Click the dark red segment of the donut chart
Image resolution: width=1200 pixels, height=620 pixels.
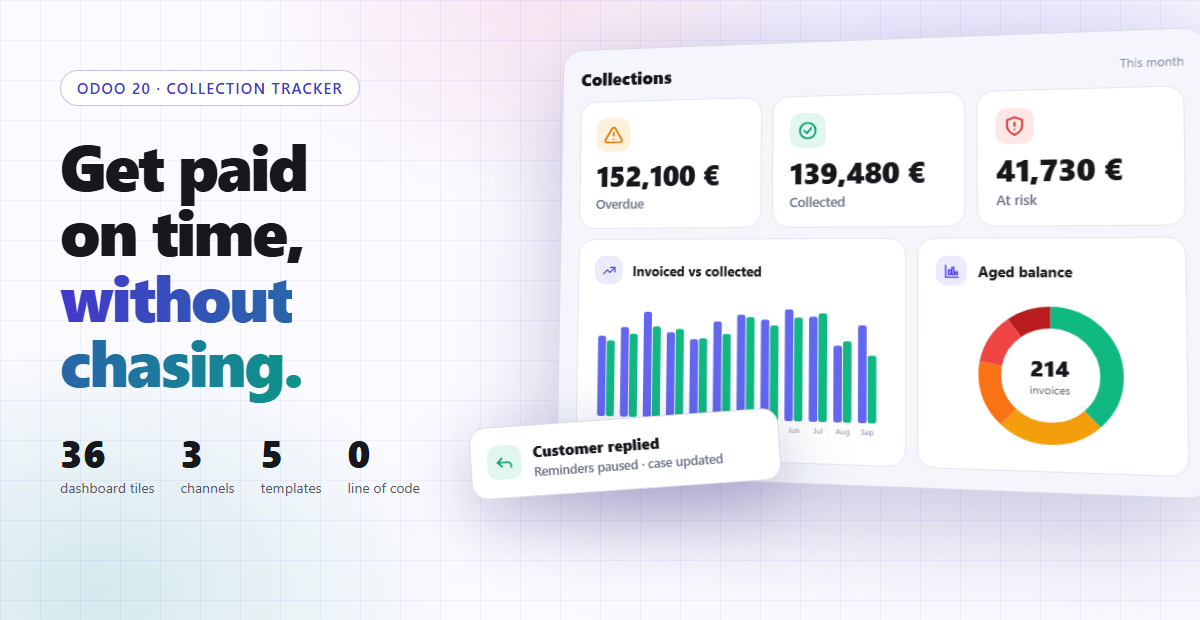click(1031, 320)
